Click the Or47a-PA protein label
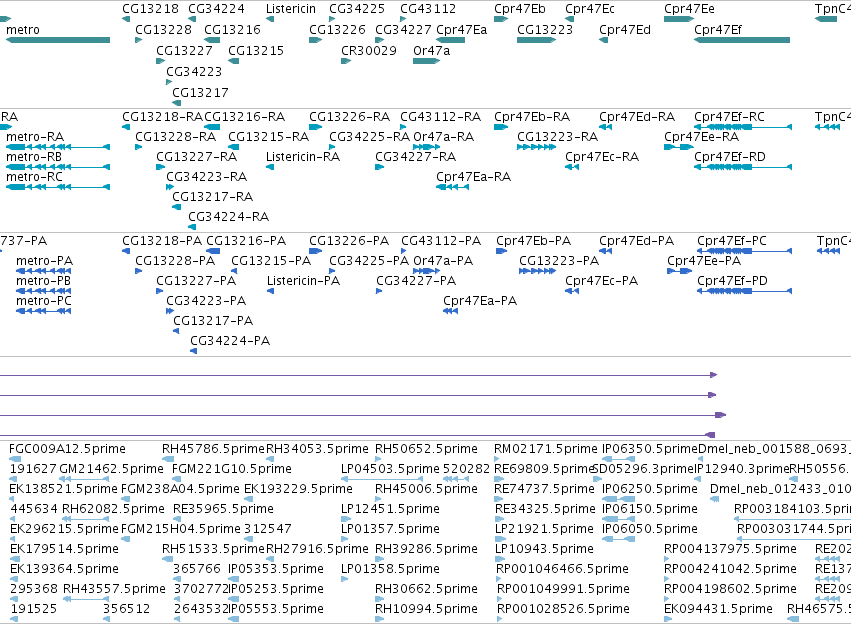Image resolution: width=851 pixels, height=624 pixels. point(443,261)
